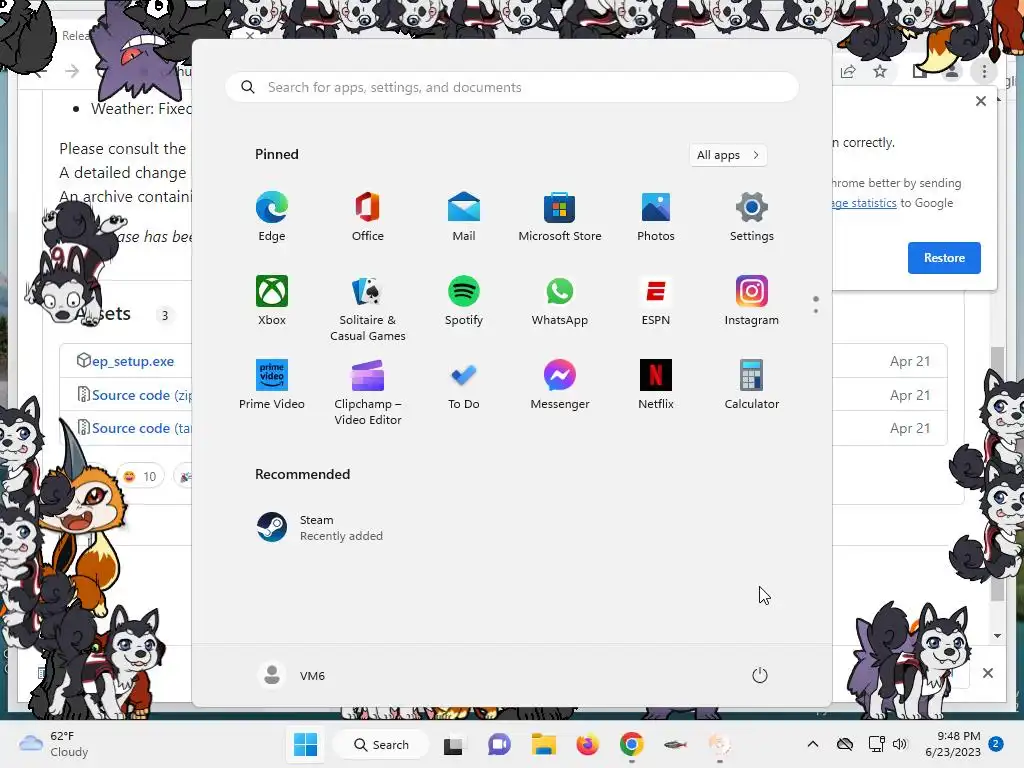Image resolution: width=1024 pixels, height=768 pixels.
Task: Launch the Xbox app
Action: click(272, 300)
